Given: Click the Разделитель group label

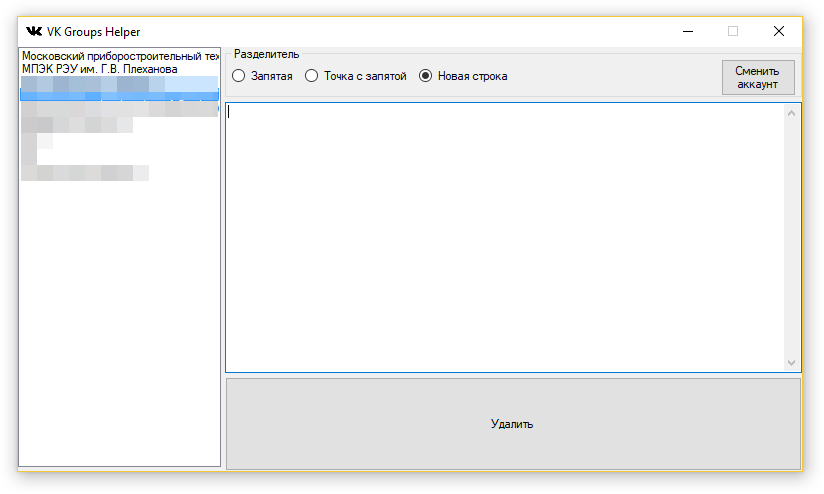Looking at the screenshot, I should [266, 54].
